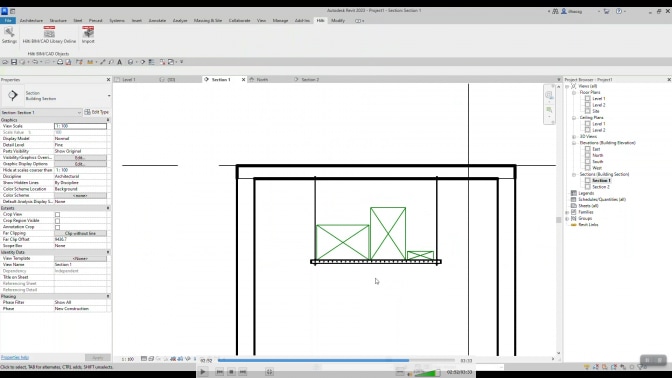
Task: Collapse the Graphics properties group
Action: (x=108, y=120)
